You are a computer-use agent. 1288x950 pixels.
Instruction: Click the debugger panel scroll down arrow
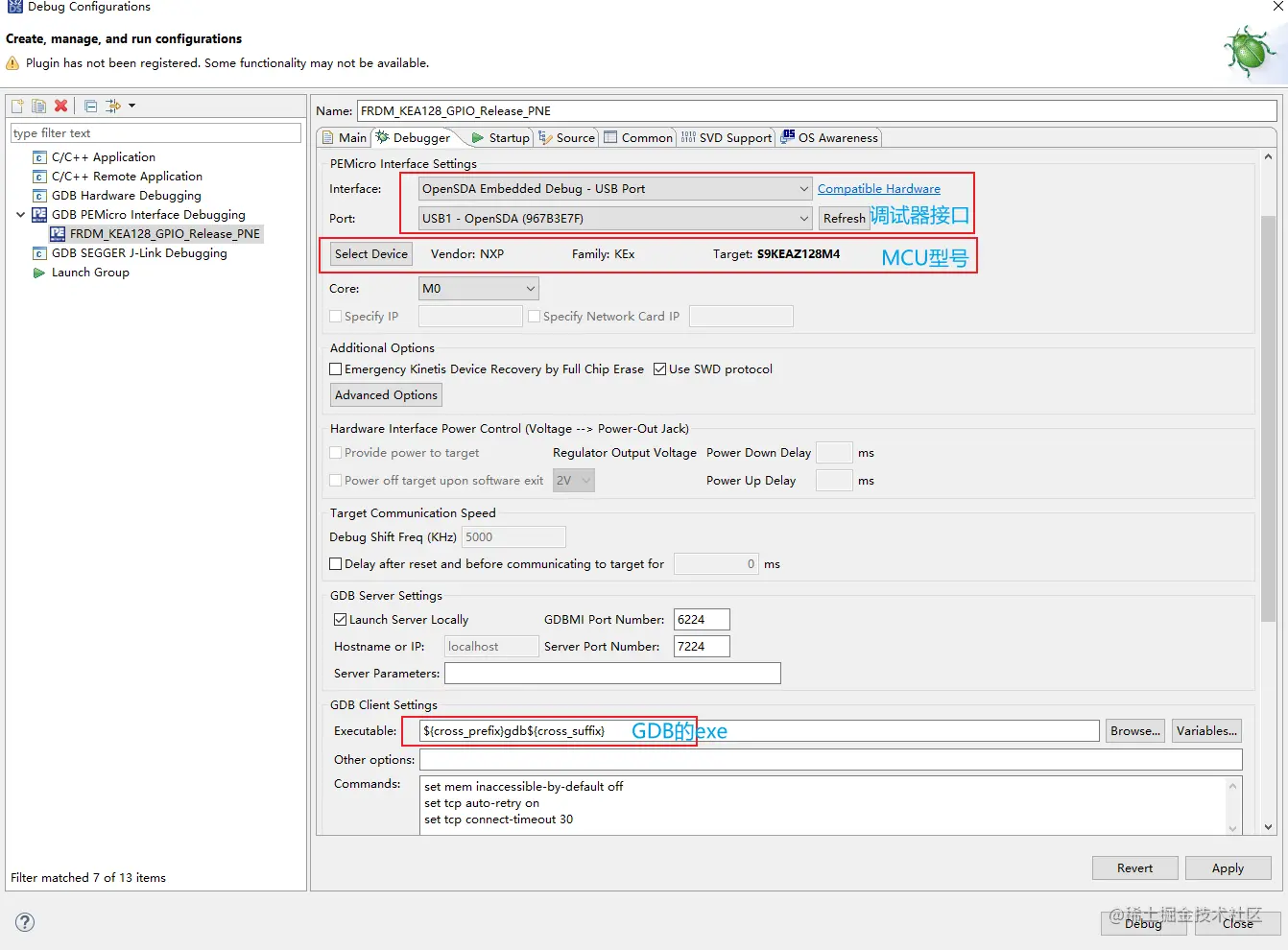1268,826
